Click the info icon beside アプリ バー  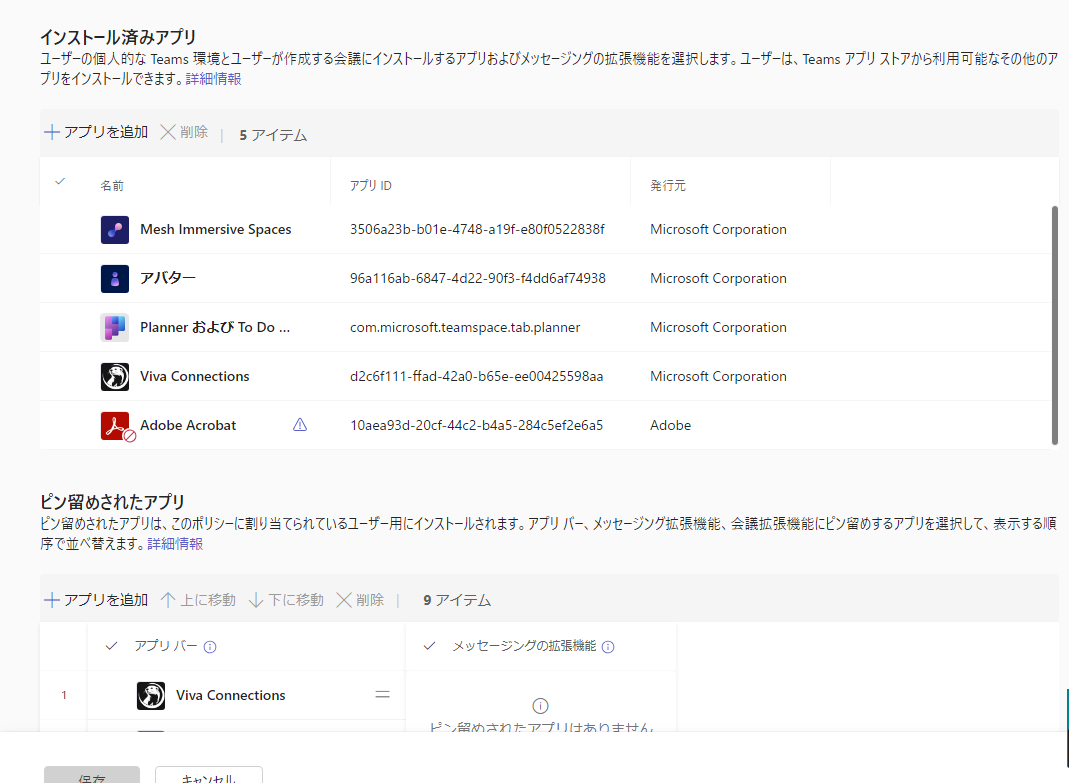pos(210,647)
